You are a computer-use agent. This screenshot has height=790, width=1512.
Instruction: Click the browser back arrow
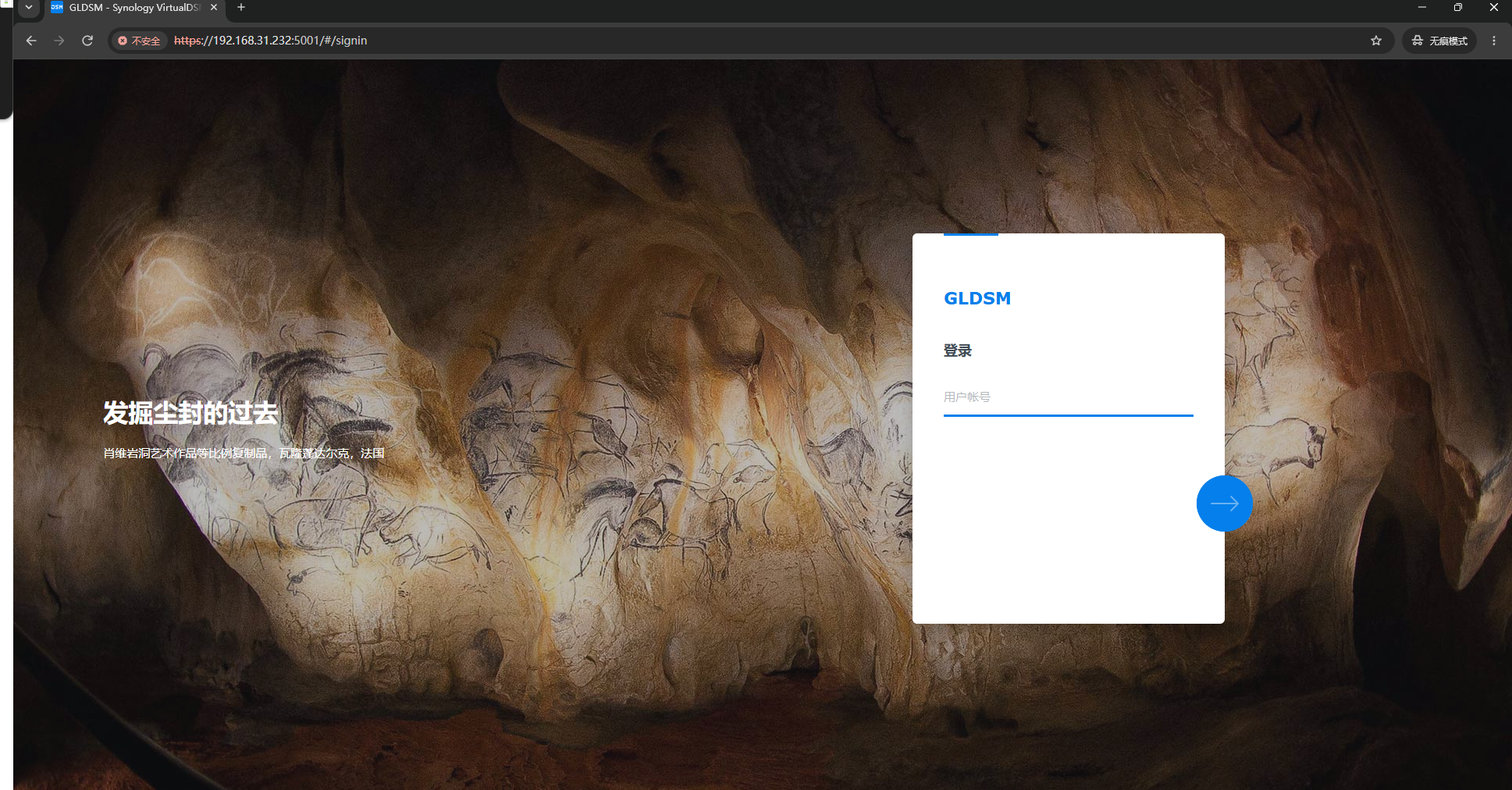tap(31, 41)
